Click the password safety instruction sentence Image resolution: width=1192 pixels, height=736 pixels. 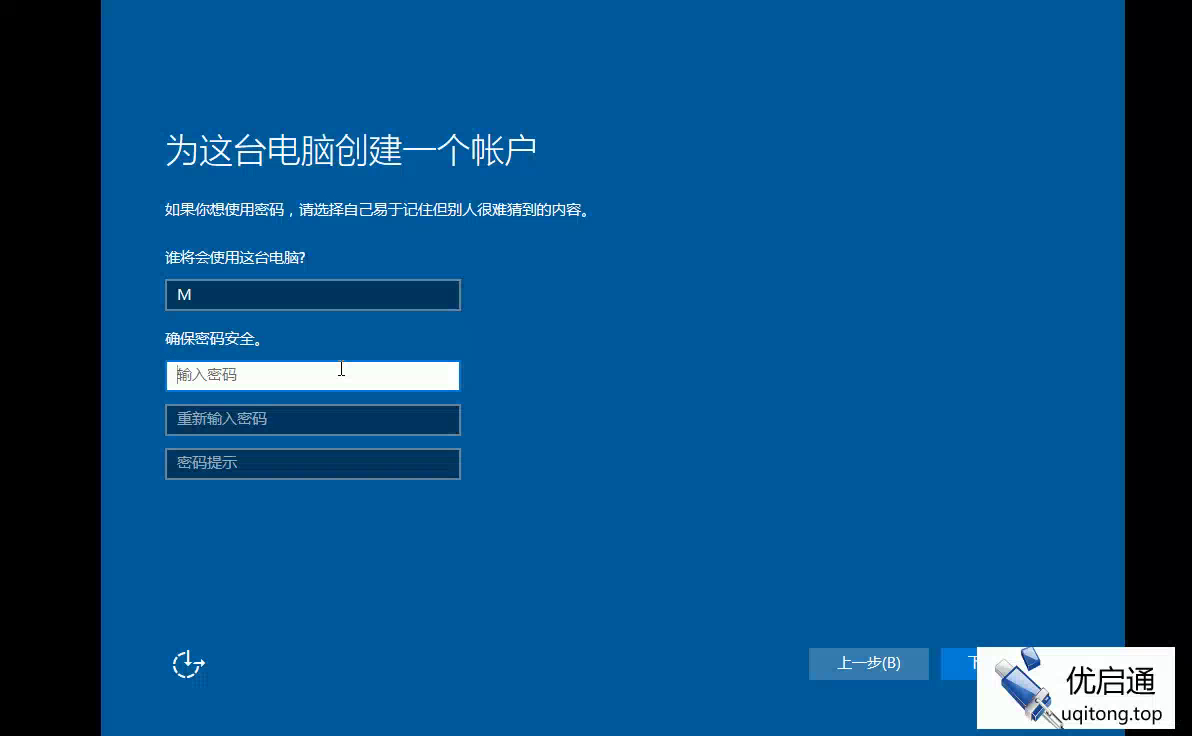pyautogui.click(x=376, y=210)
